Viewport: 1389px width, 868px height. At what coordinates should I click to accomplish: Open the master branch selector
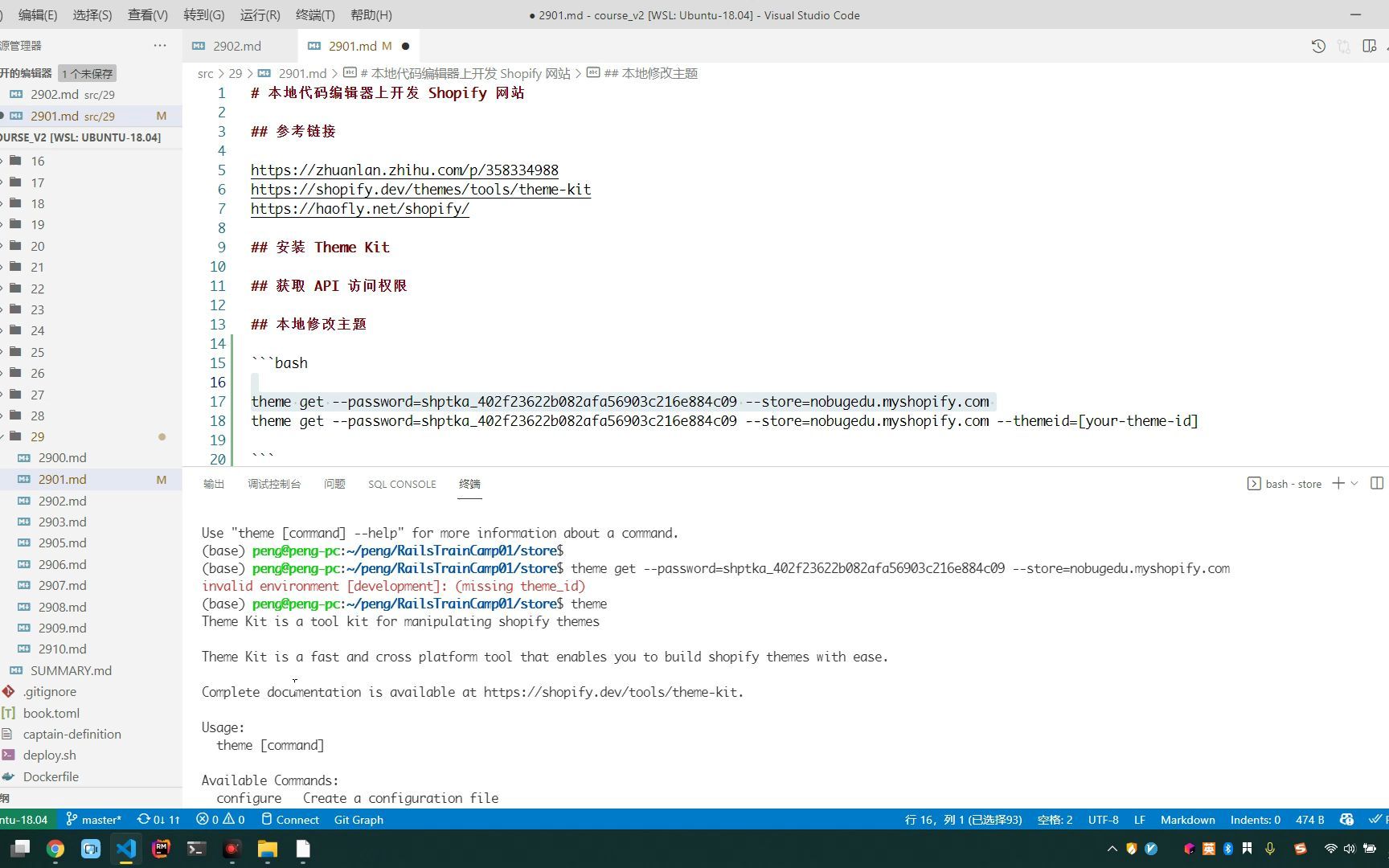tap(93, 820)
